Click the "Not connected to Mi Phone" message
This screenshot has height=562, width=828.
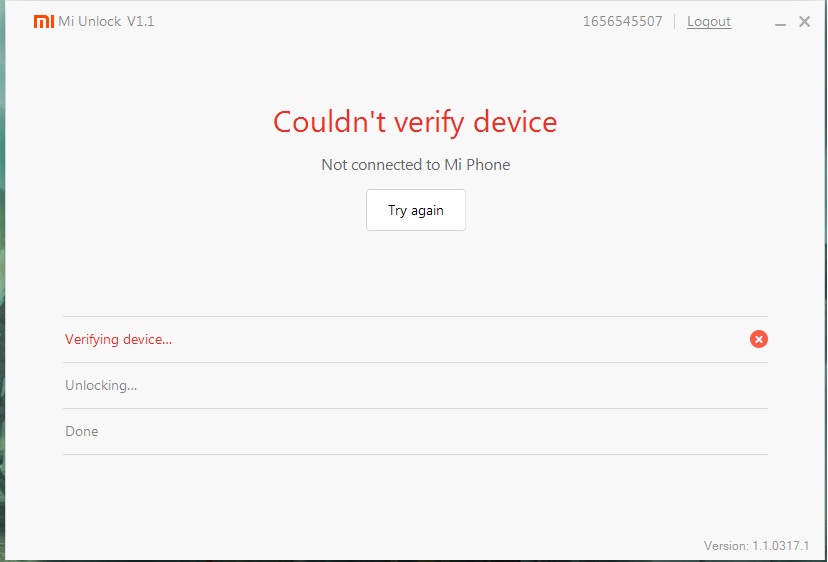tap(415, 165)
